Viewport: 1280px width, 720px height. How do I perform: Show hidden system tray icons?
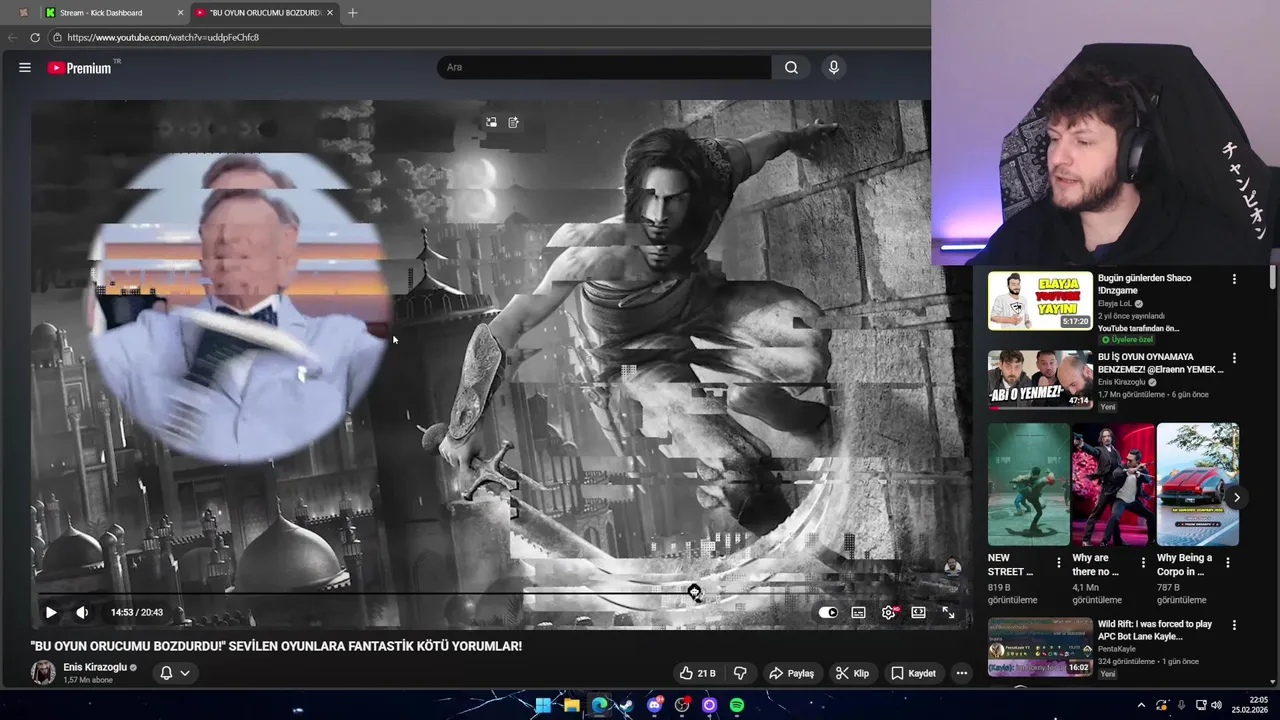1141,705
